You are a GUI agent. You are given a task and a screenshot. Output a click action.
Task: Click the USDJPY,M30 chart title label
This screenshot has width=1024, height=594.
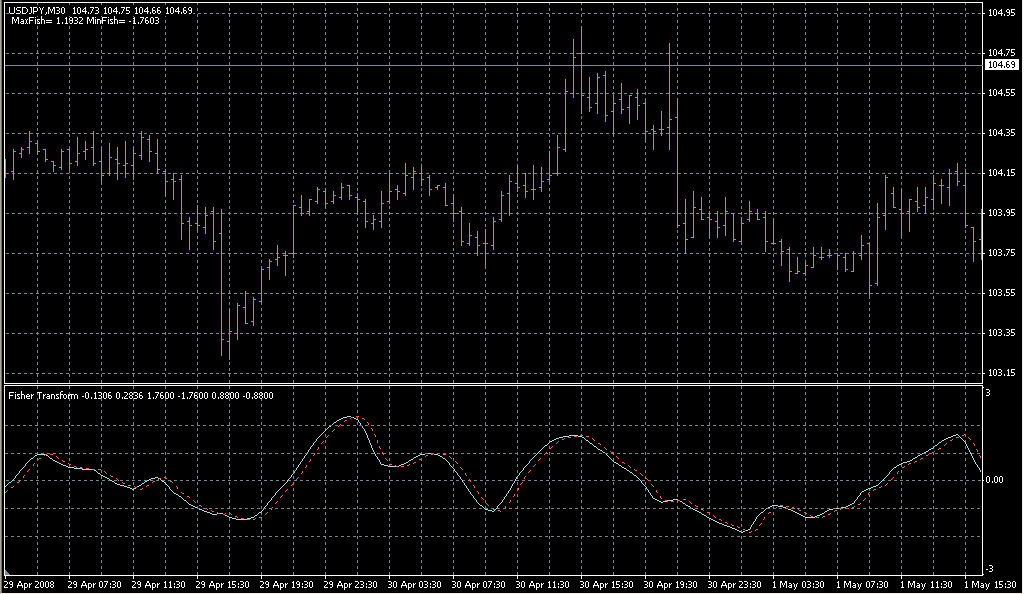click(x=38, y=9)
